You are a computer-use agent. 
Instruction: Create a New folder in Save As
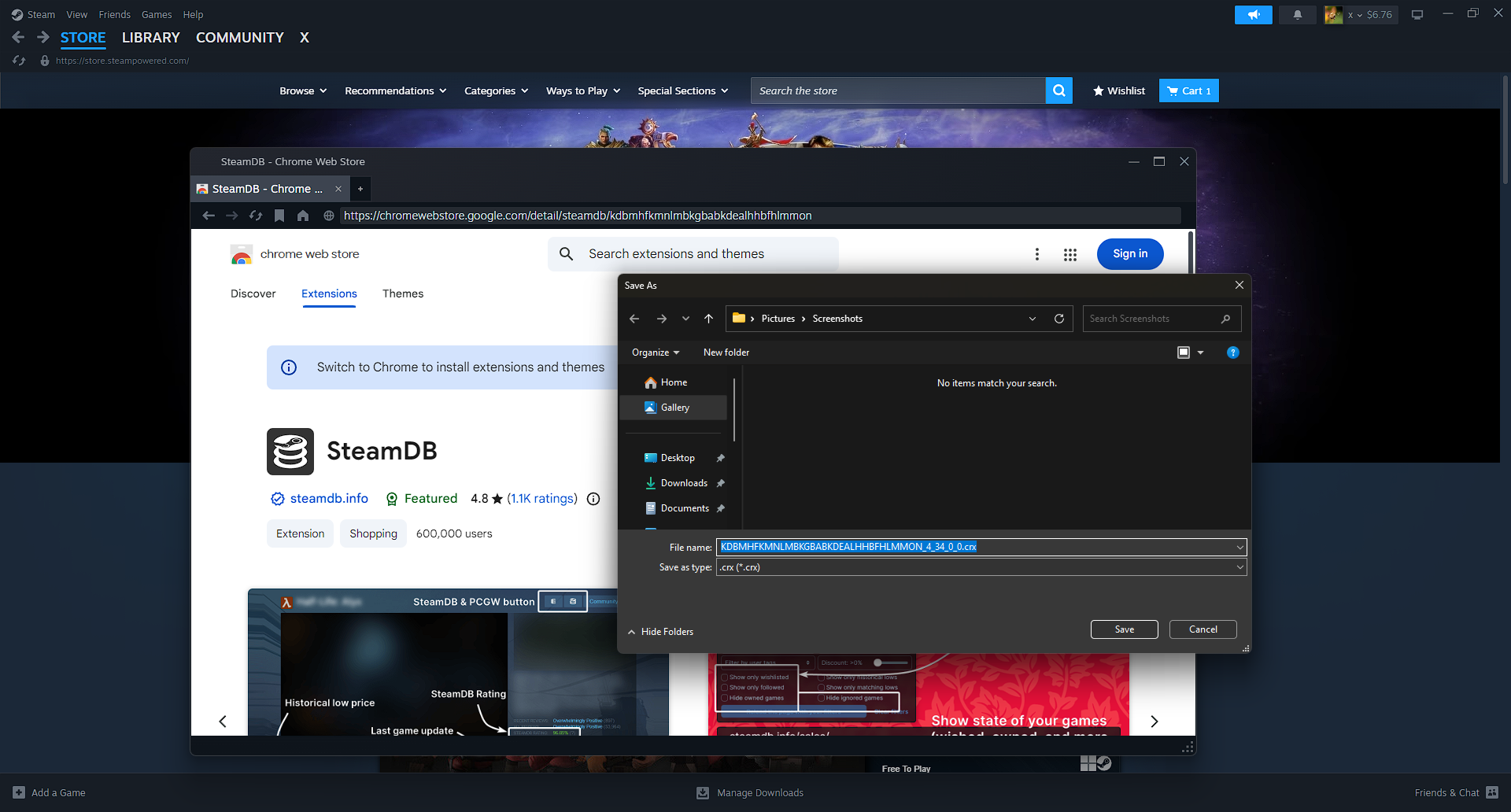[726, 352]
